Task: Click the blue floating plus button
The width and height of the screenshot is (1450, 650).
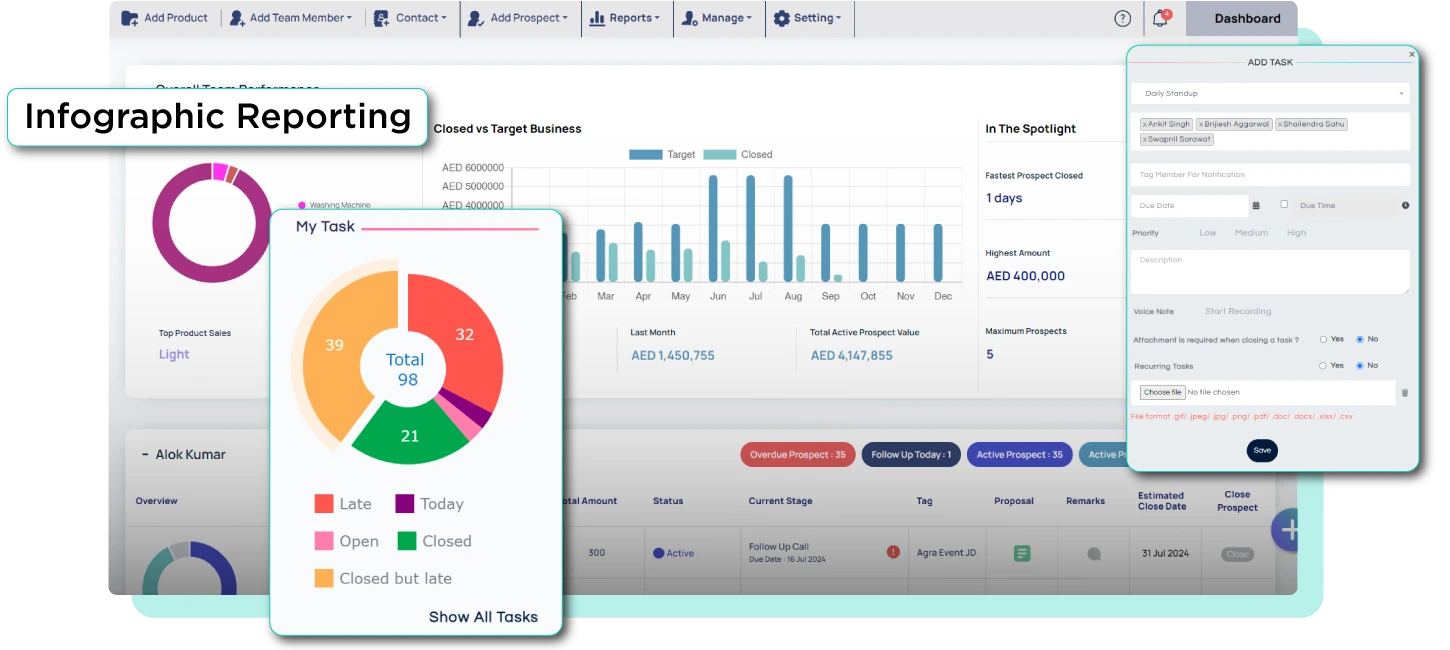Action: point(1287,530)
